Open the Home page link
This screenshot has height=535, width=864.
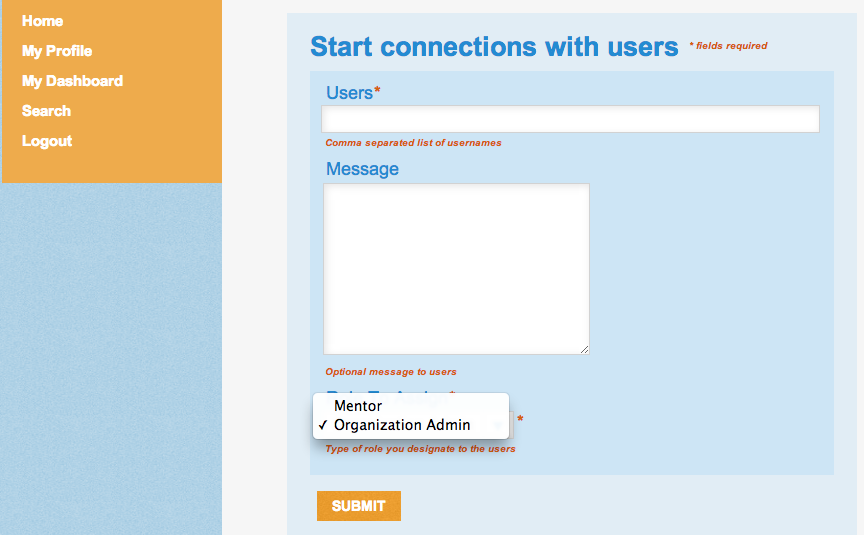click(42, 21)
